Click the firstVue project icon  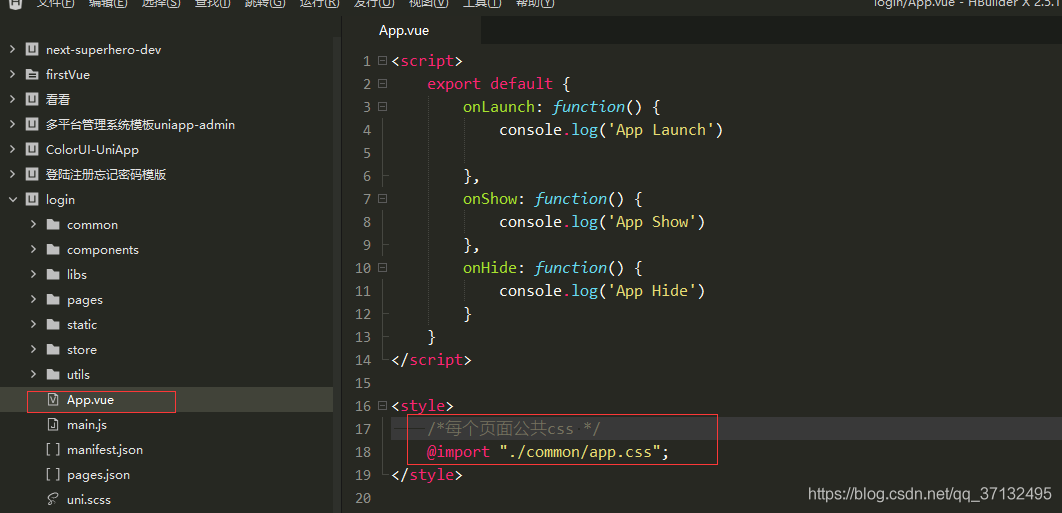point(32,74)
